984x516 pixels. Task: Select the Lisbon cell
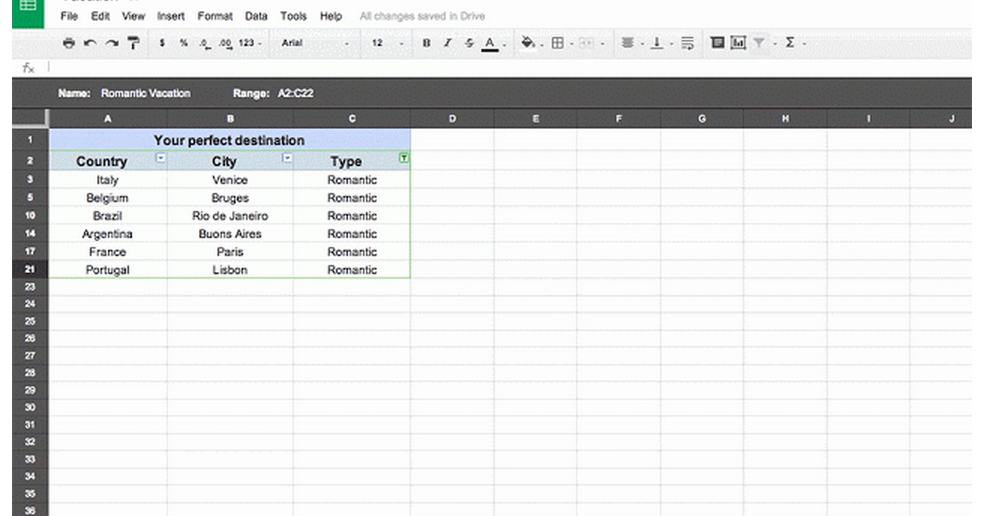click(x=230, y=270)
